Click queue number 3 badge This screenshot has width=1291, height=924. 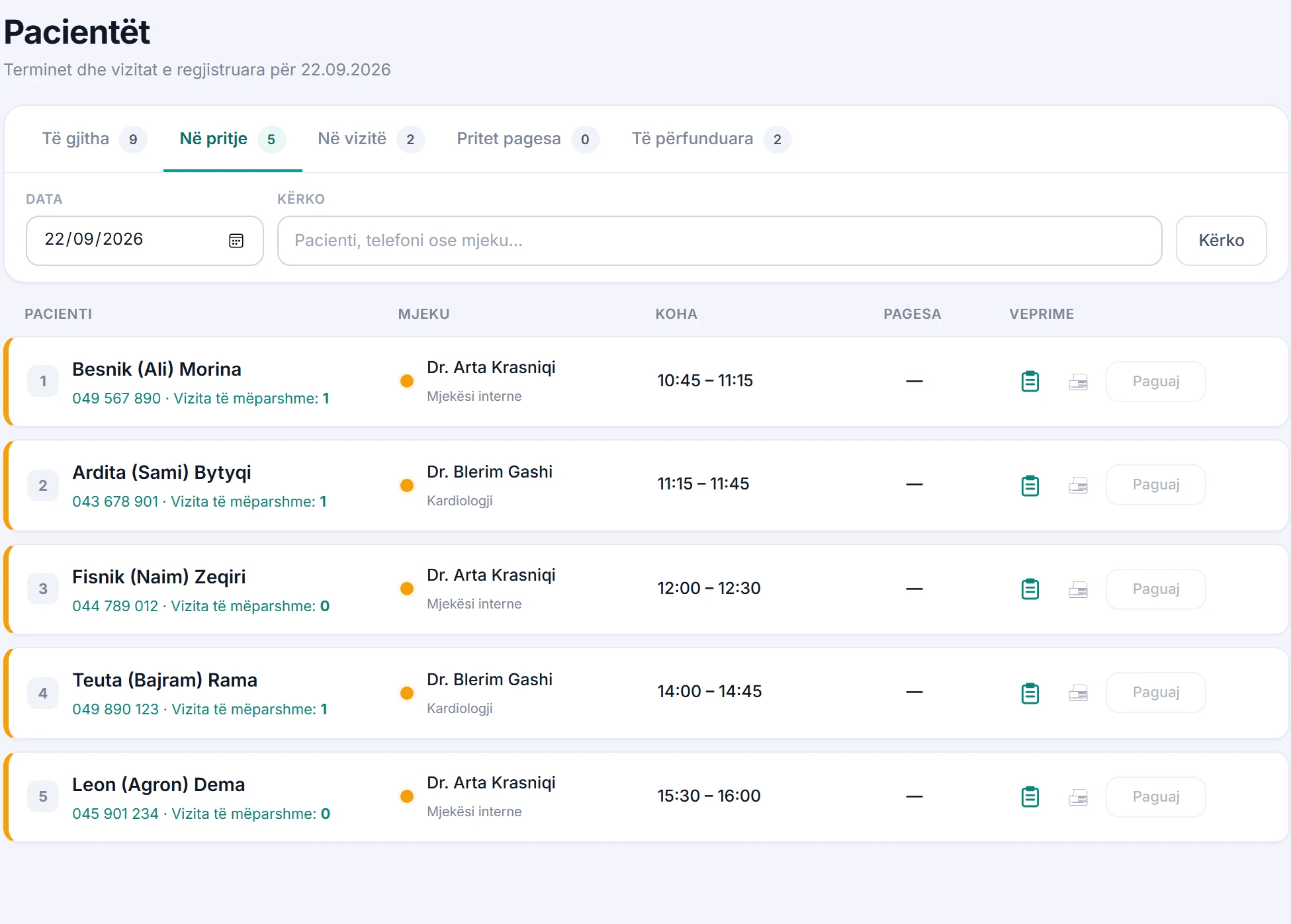tap(43, 589)
